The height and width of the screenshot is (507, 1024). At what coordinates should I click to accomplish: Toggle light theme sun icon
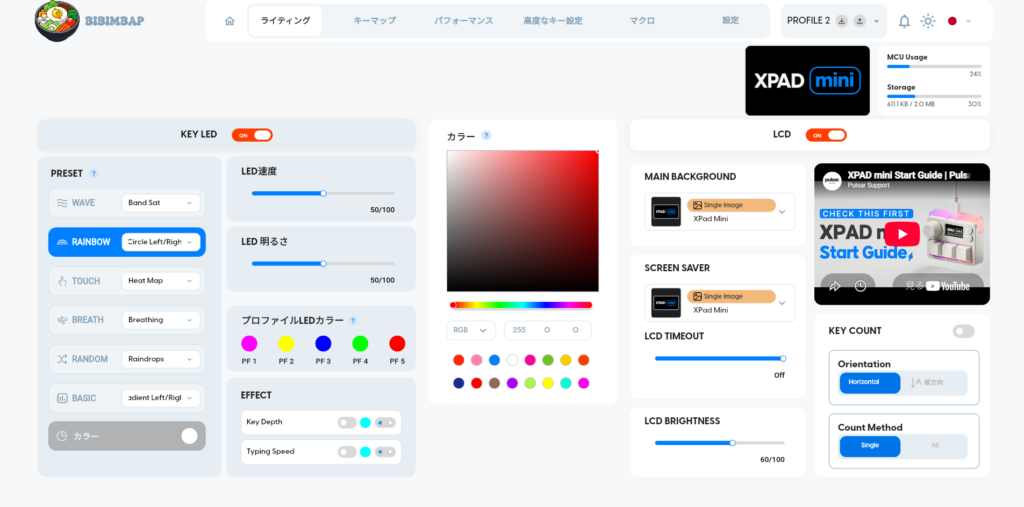coord(928,21)
